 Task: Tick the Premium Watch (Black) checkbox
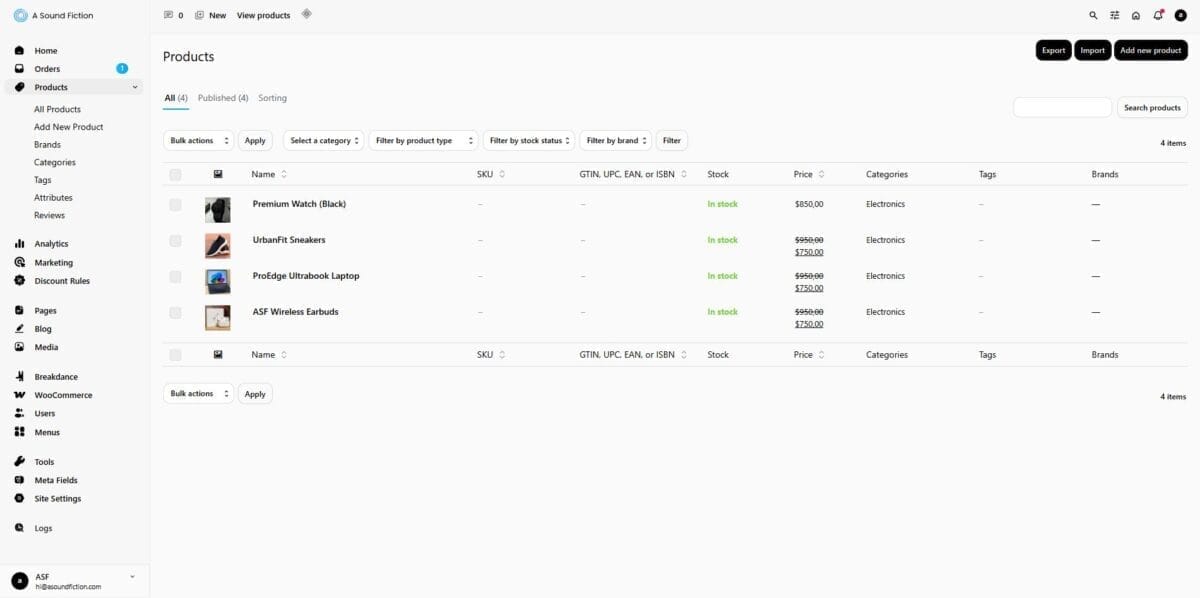coord(176,205)
